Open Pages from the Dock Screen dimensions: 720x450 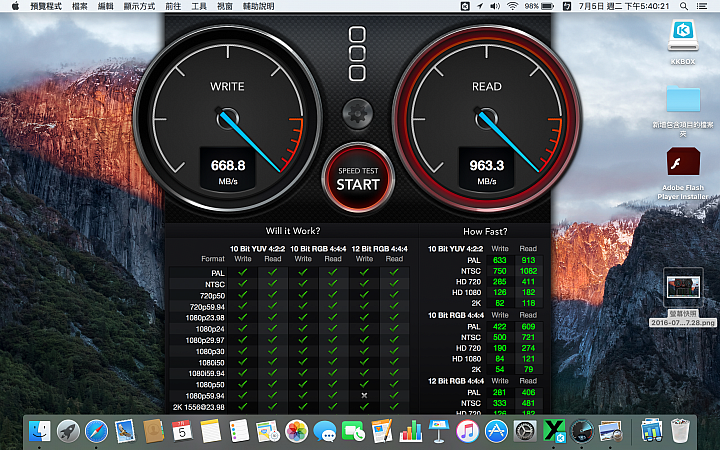(x=382, y=431)
